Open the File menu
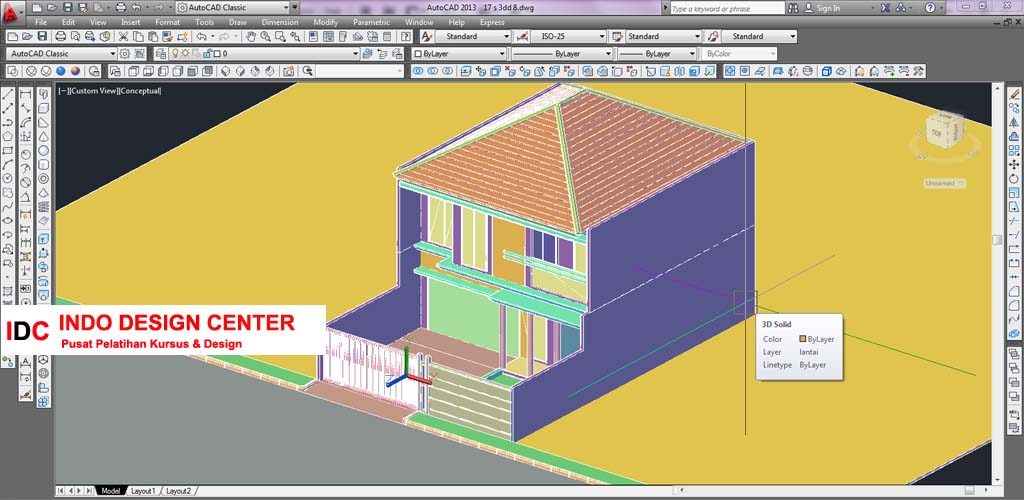1024x500 pixels. click(x=41, y=22)
